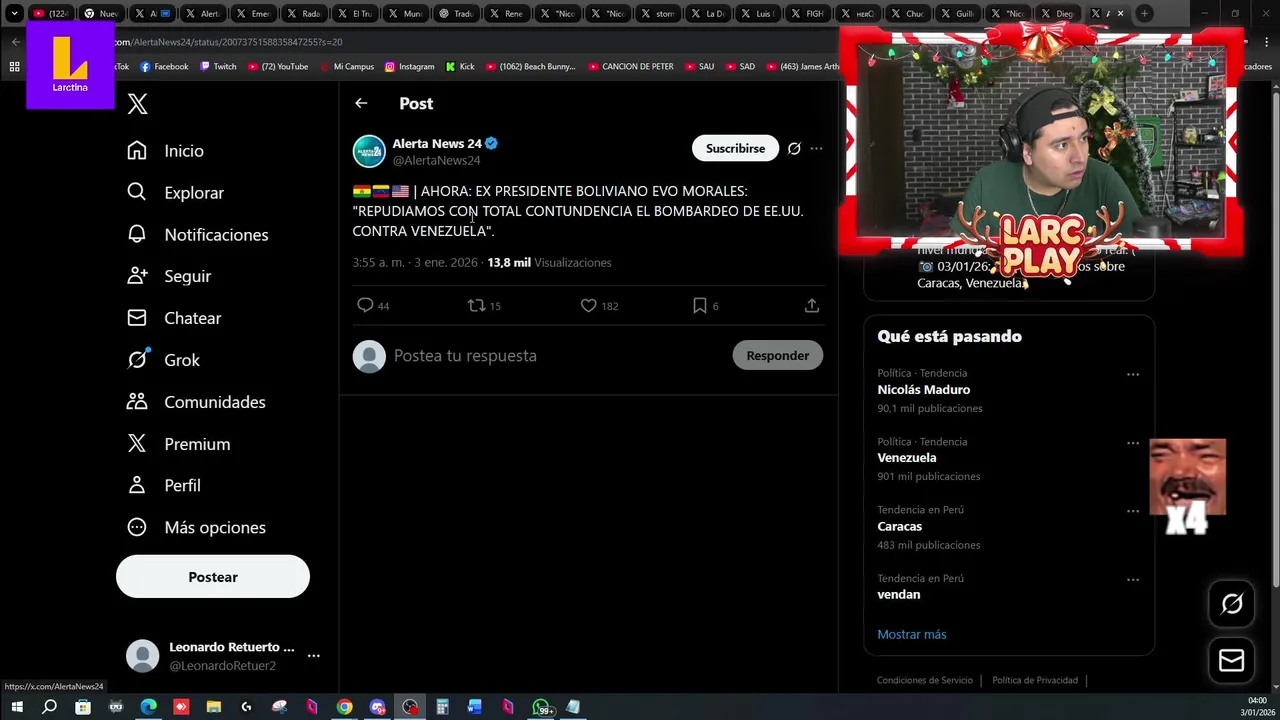Open Política de Privacidad link

[x=1035, y=680]
